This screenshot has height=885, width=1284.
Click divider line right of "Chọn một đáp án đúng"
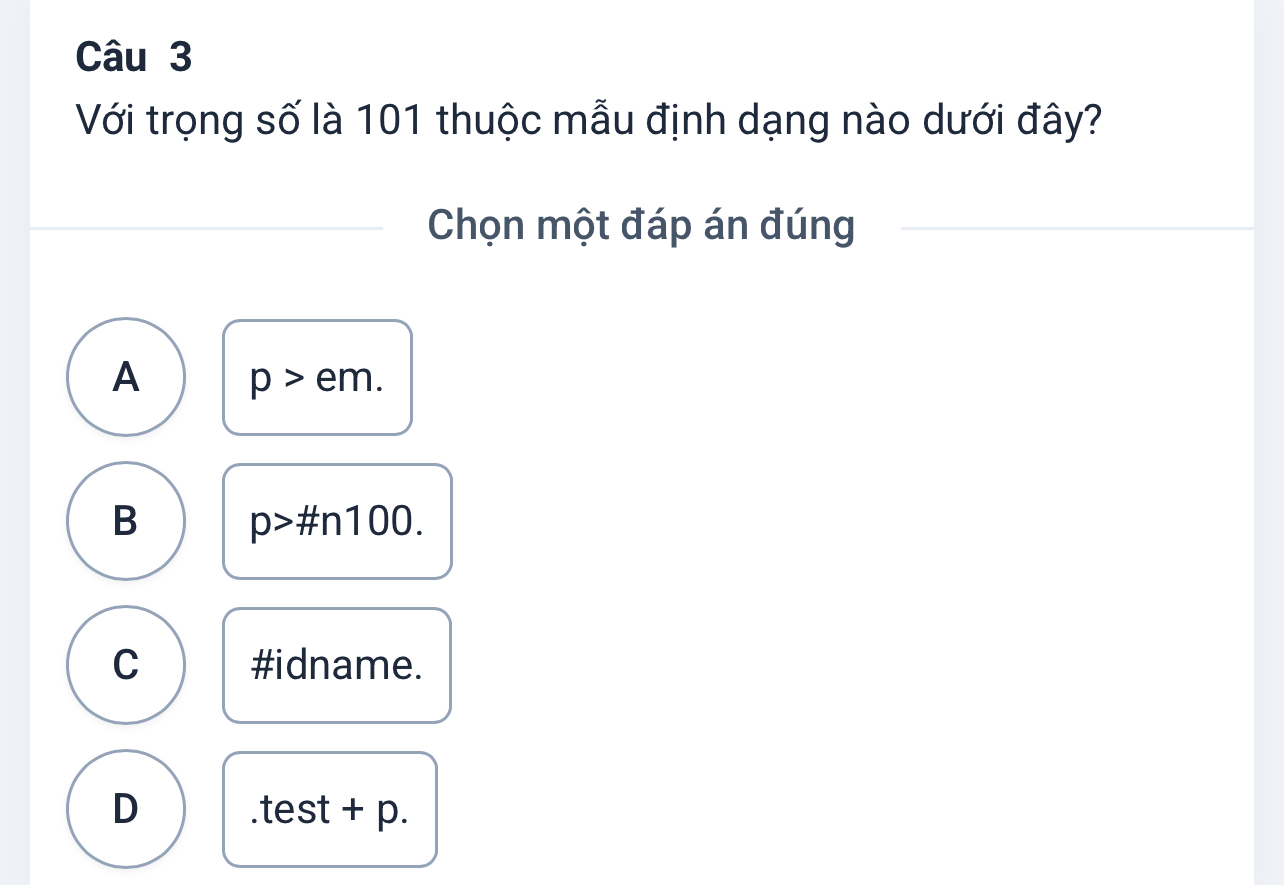pyautogui.click(x=1076, y=229)
